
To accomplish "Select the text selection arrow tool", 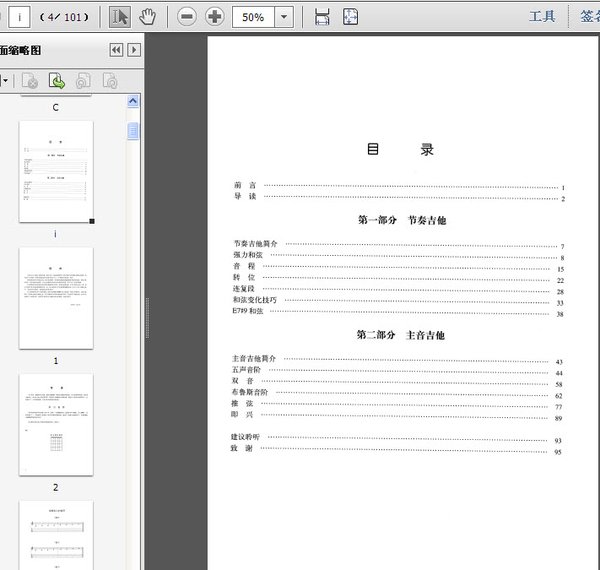I will tap(120, 17).
